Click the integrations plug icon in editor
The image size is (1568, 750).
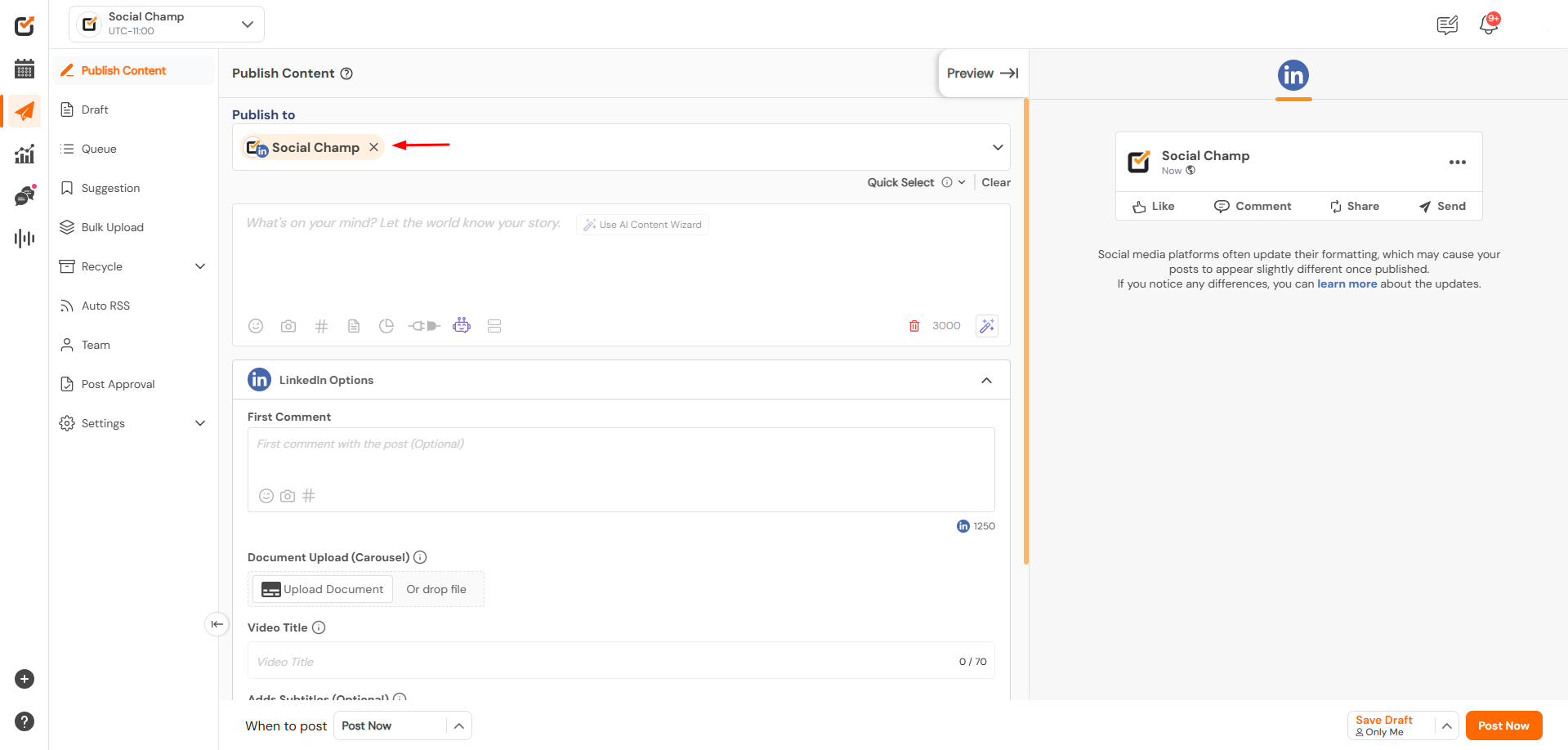pyautogui.click(x=424, y=326)
